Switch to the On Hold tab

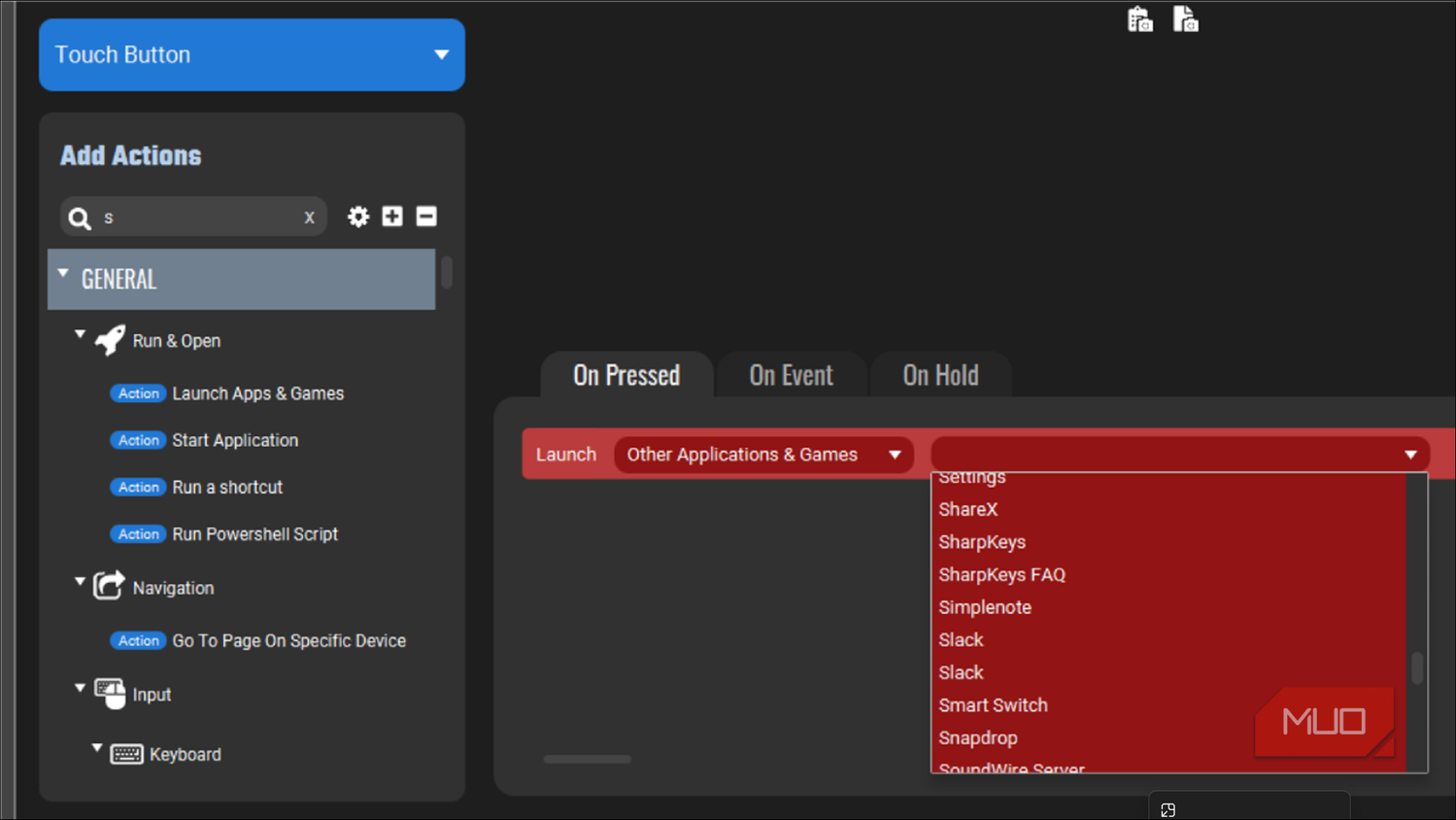pos(940,375)
